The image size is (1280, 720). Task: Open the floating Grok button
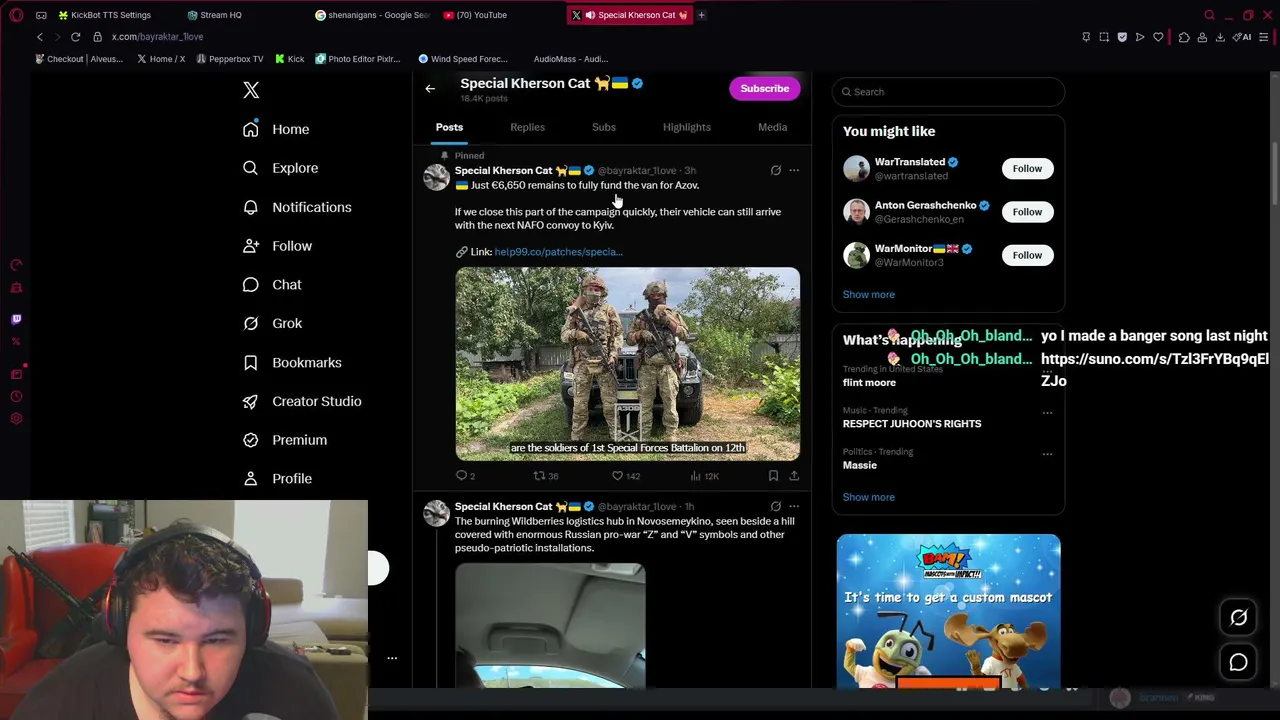point(1238,618)
